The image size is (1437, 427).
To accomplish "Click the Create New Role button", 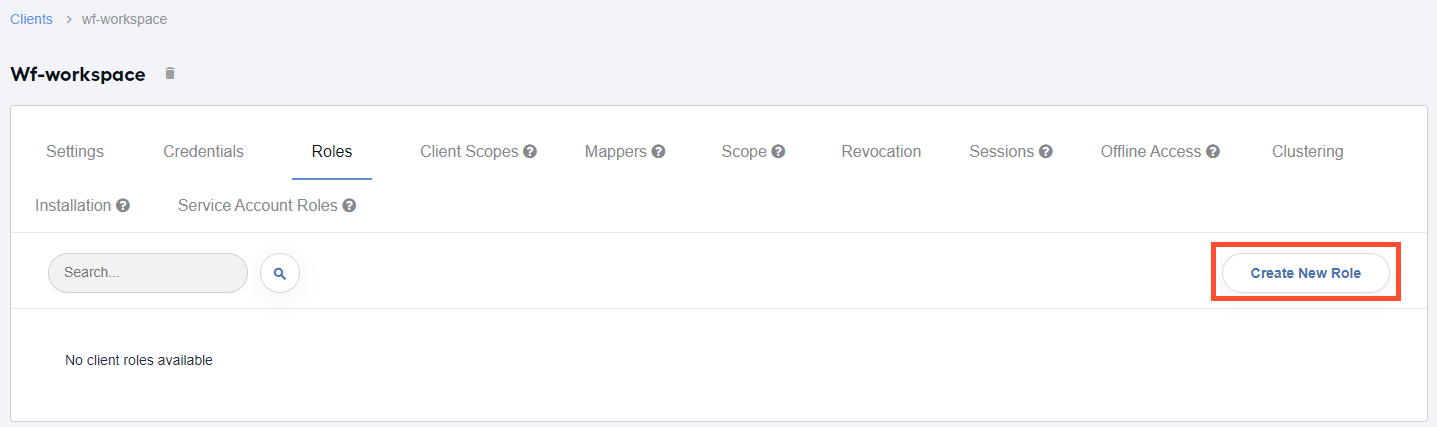I will [x=1306, y=273].
